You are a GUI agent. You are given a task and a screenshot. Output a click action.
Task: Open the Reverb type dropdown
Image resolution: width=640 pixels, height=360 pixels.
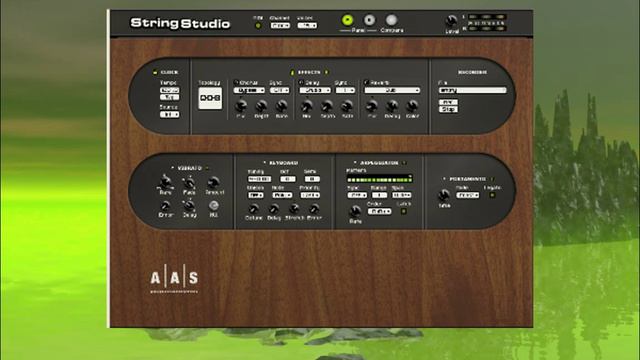[392, 90]
